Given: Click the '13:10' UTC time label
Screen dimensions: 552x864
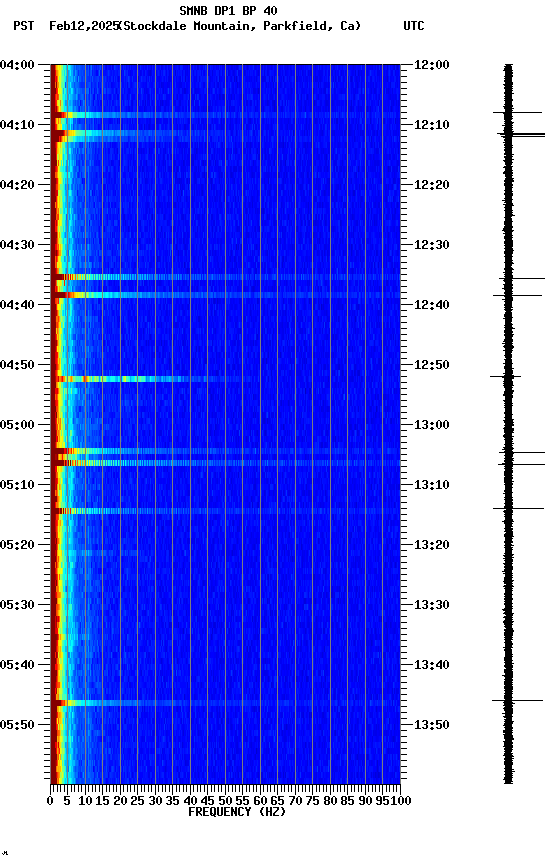Looking at the screenshot, I should tap(432, 485).
